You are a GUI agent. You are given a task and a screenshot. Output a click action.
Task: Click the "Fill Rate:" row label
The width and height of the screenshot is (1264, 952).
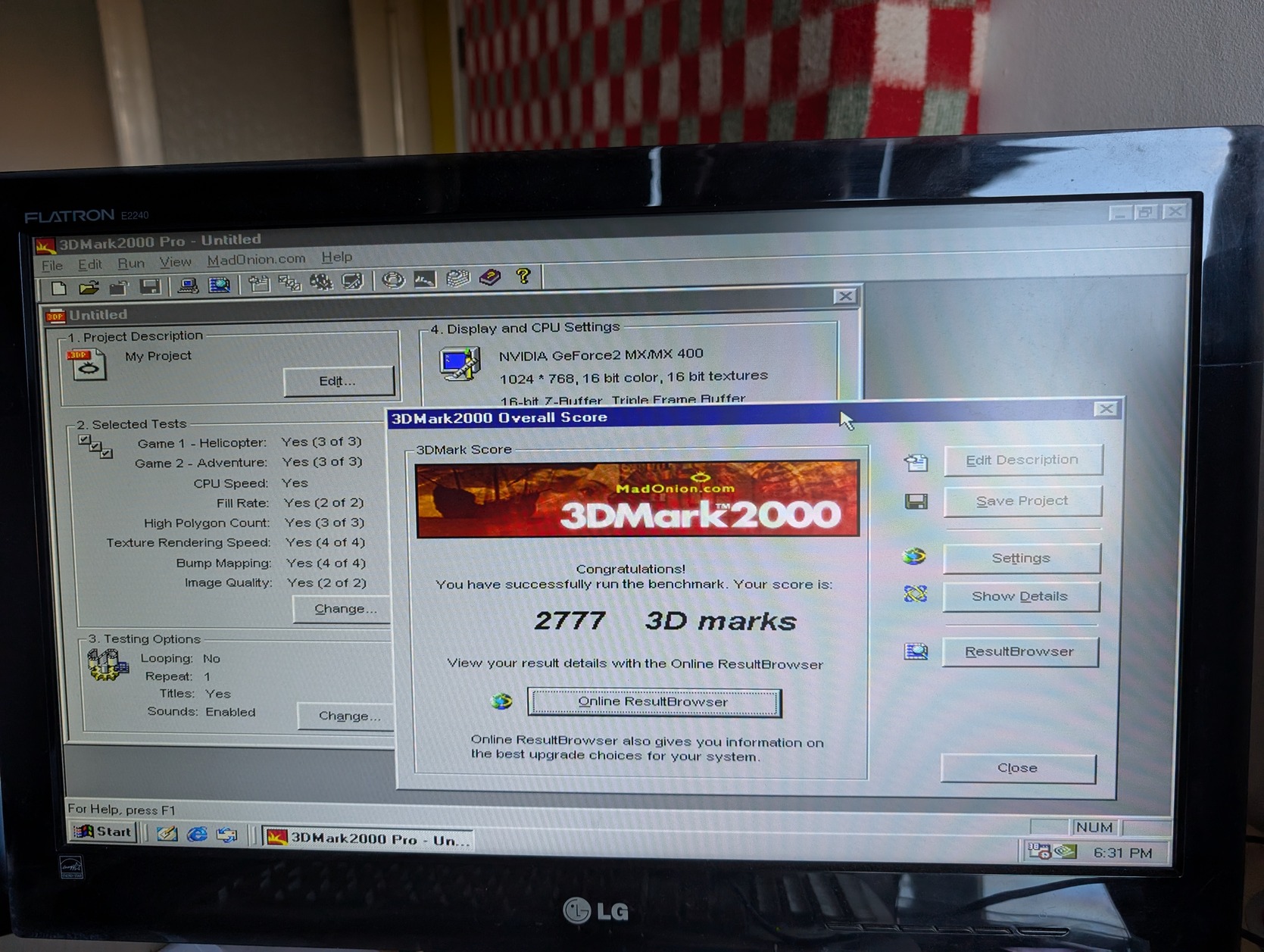pyautogui.click(x=243, y=503)
